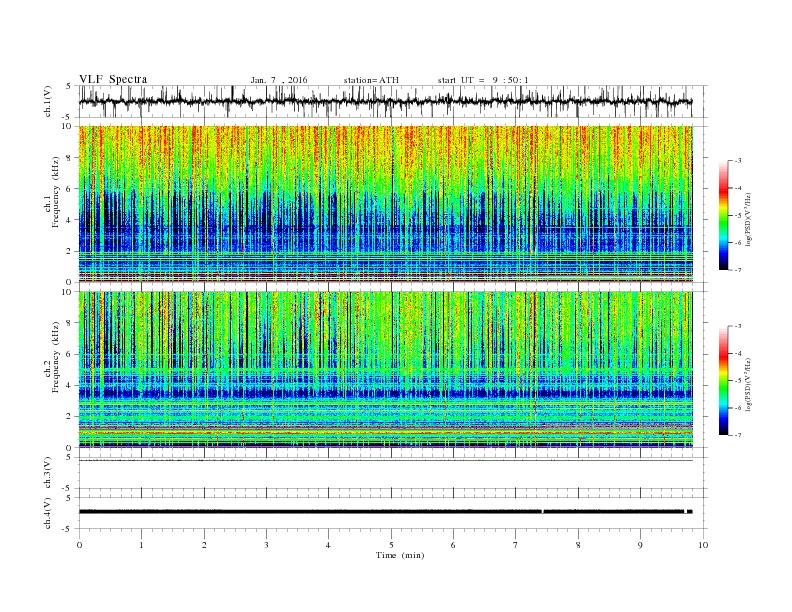Click time axis tick label "4"
The height and width of the screenshot is (612, 792).
[328, 545]
